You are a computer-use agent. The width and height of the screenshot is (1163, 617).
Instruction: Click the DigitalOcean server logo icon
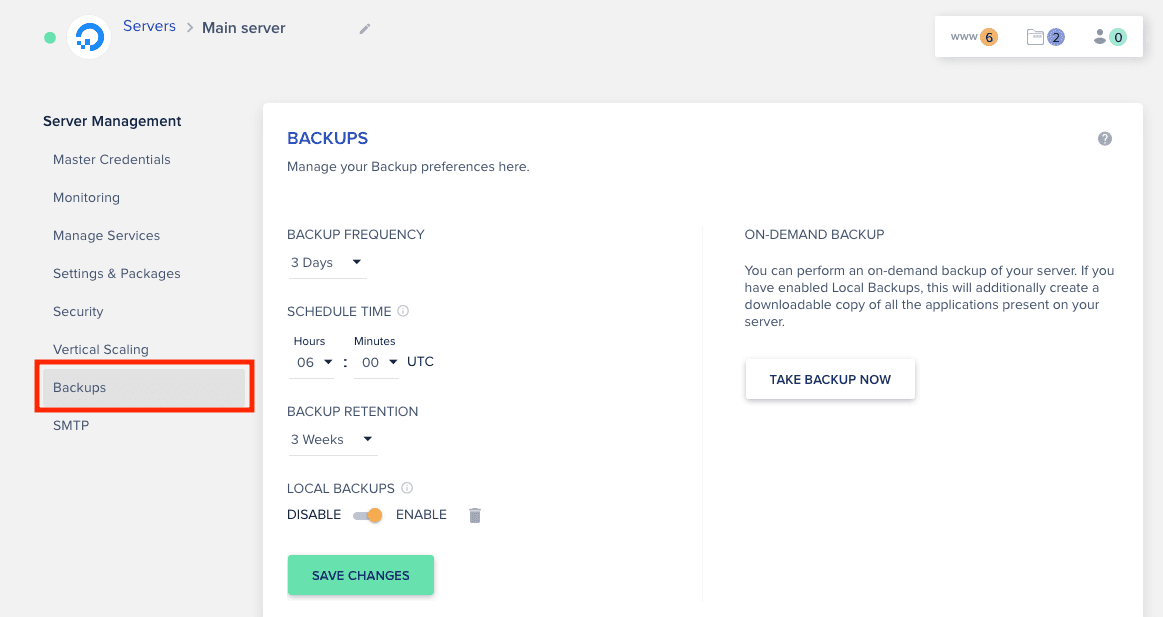tap(89, 37)
